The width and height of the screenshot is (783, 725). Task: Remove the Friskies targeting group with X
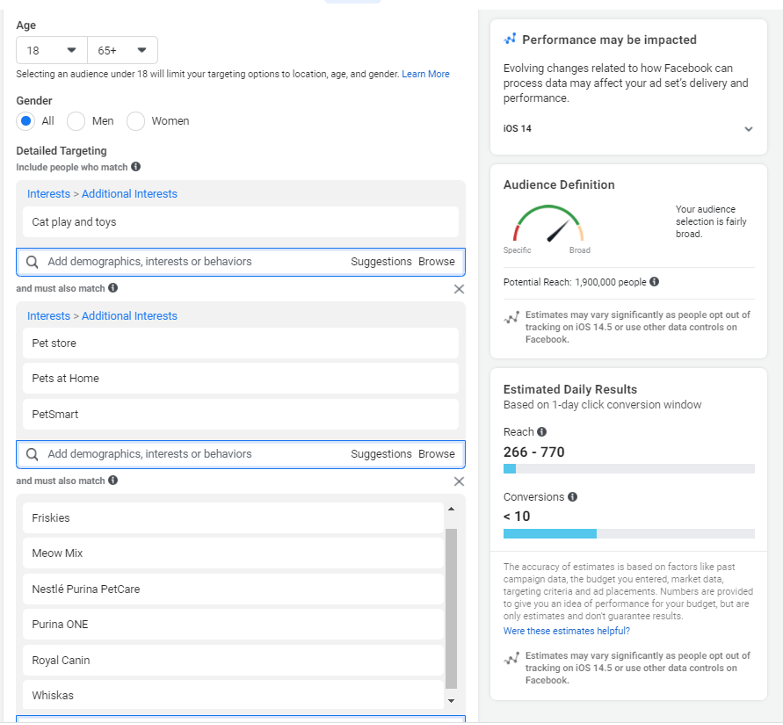click(459, 481)
